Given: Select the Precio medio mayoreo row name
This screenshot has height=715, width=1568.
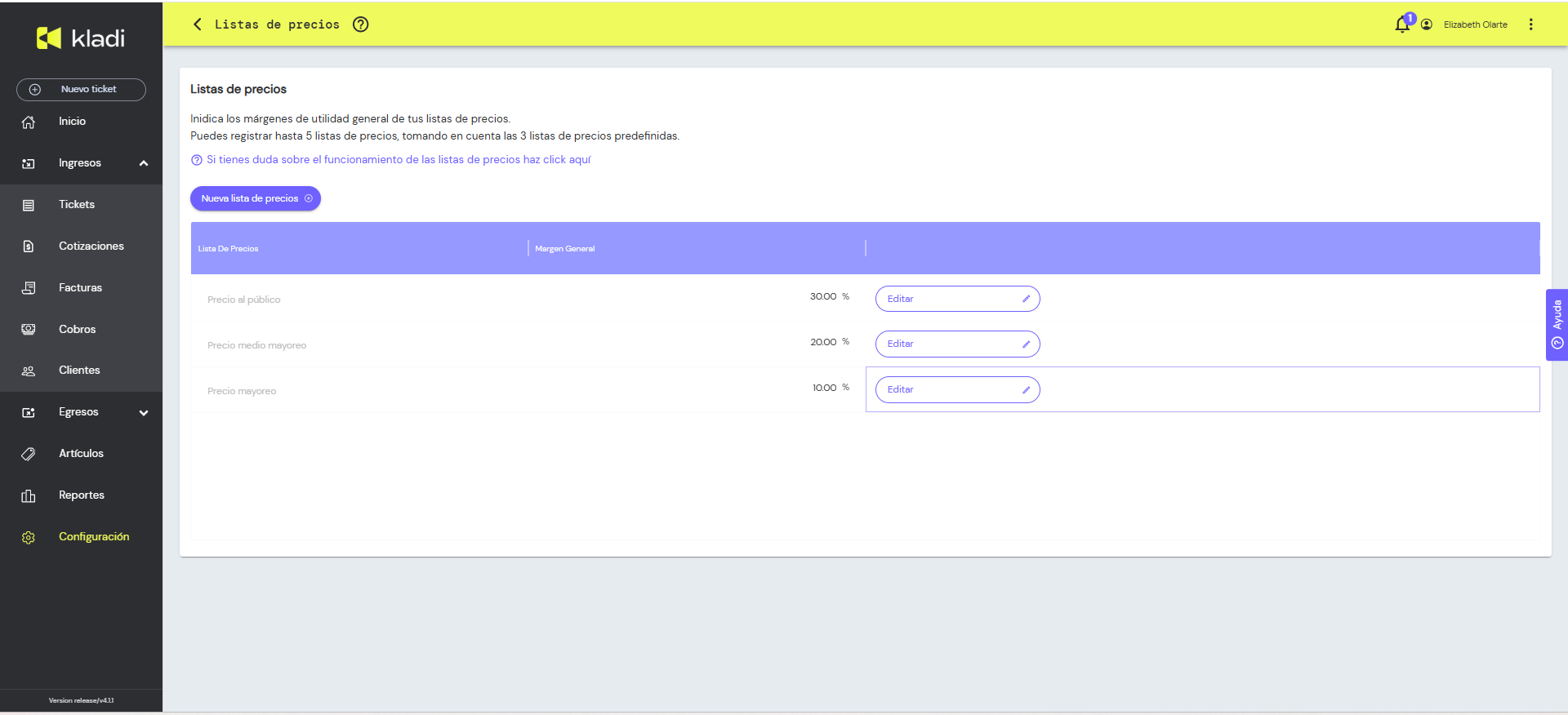Looking at the screenshot, I should tap(256, 346).
